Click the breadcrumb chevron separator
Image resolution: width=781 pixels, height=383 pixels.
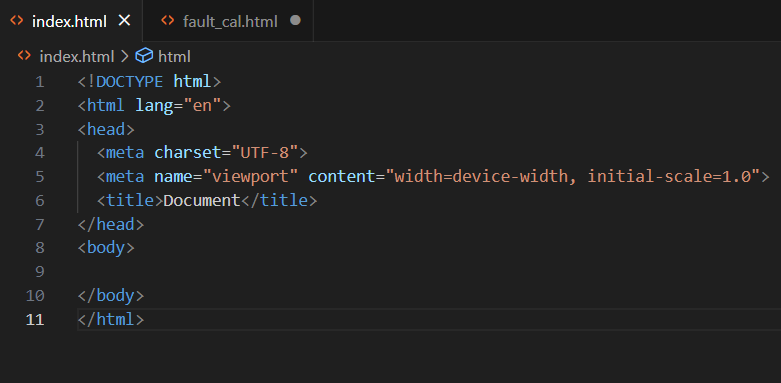tap(125, 56)
